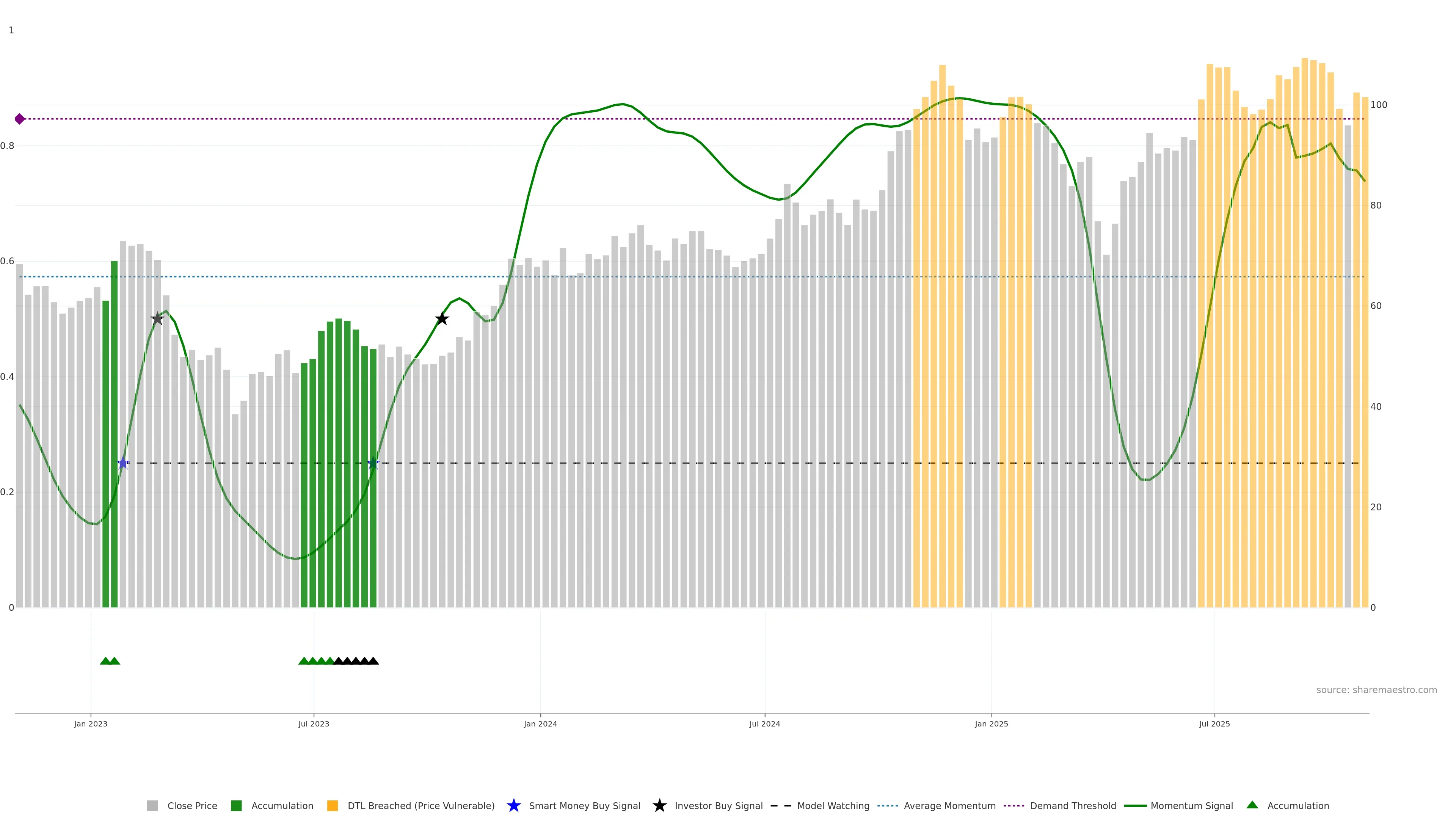
Task: Click the purple diamond Demand Threshold marker
Action: pyautogui.click(x=20, y=119)
